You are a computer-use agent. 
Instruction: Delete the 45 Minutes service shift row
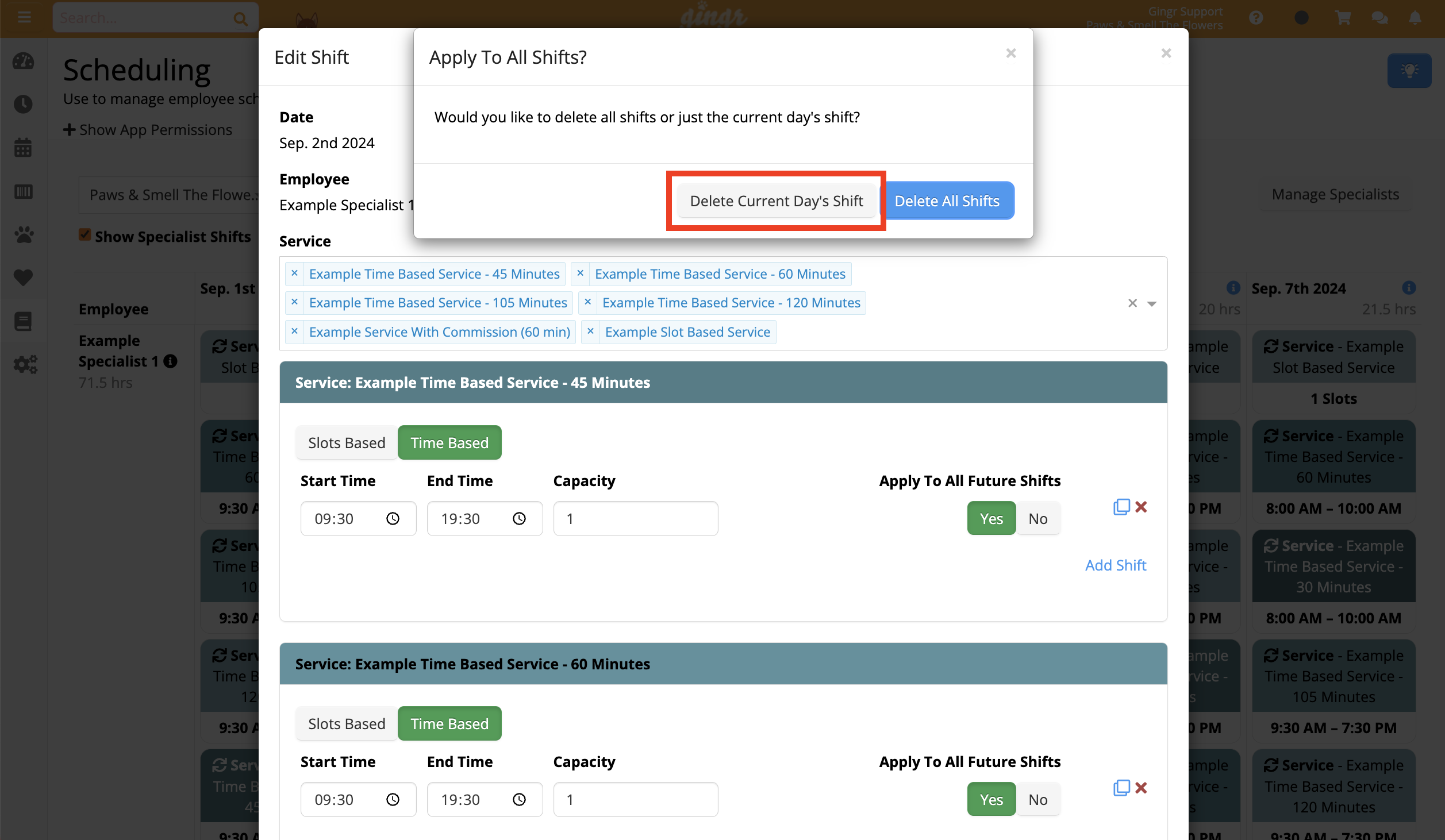1141,507
